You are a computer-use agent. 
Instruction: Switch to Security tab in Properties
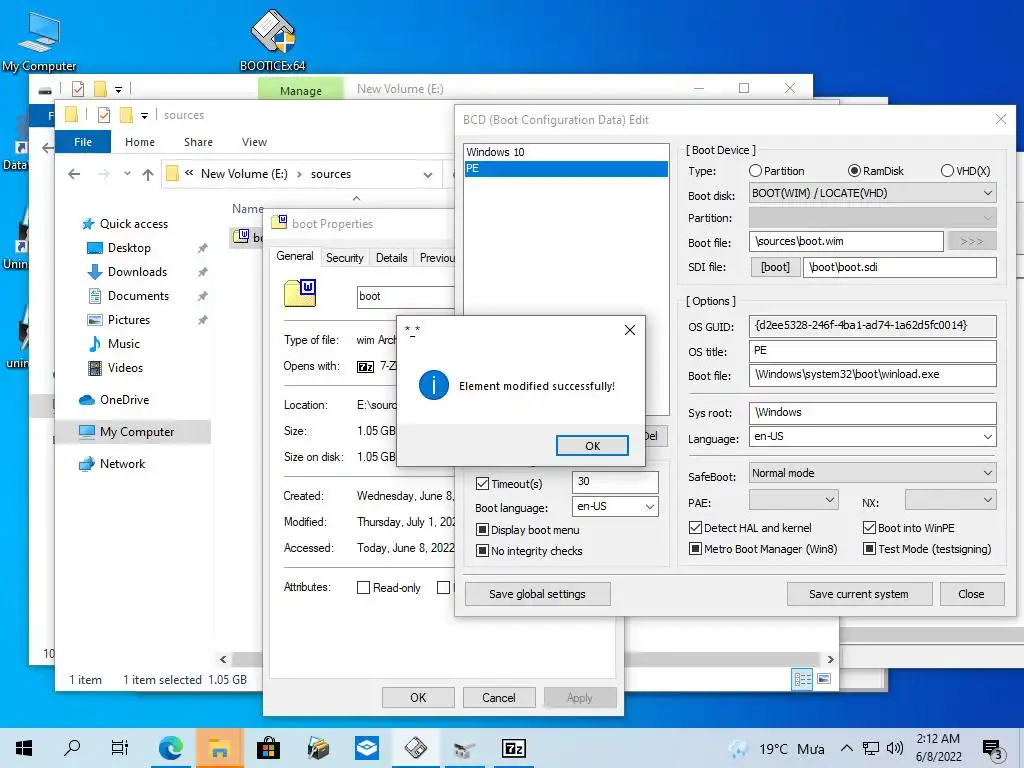pyautogui.click(x=345, y=258)
